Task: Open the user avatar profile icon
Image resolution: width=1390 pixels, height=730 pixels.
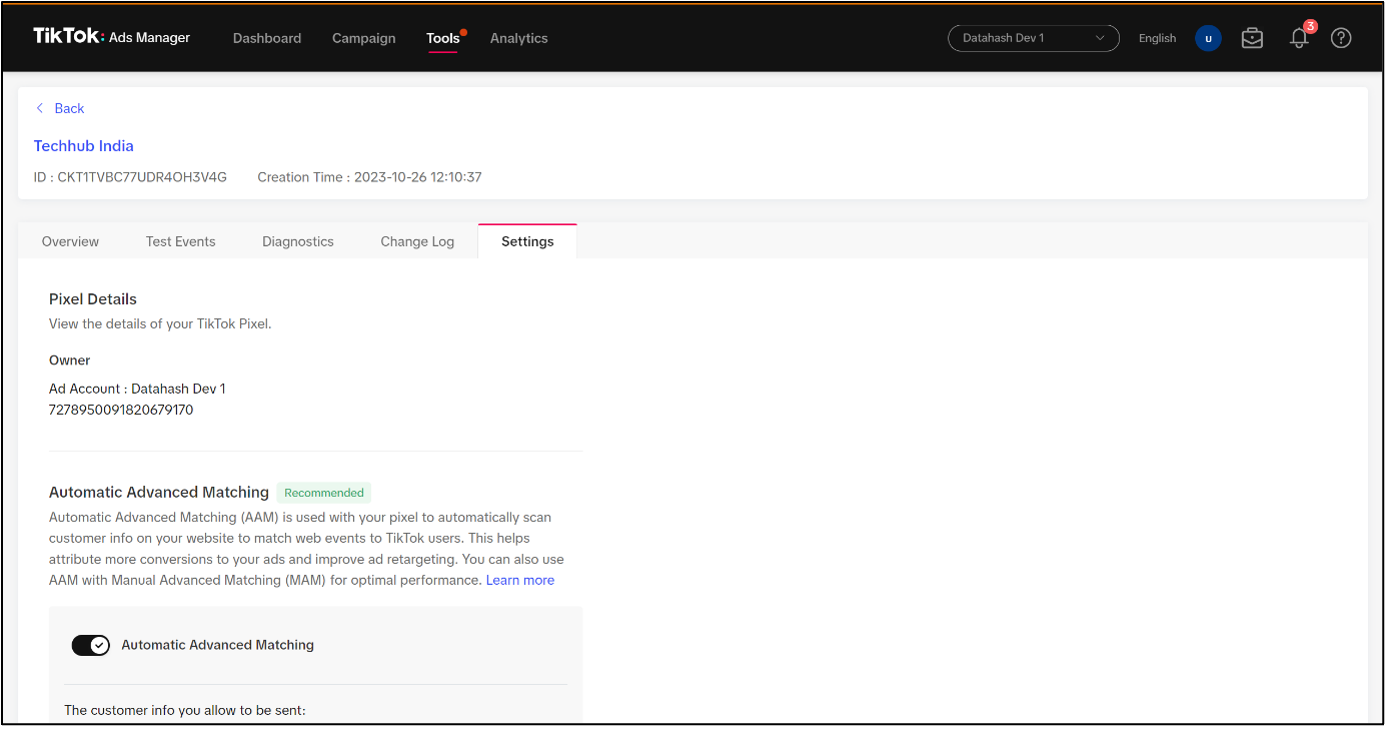Action: (x=1208, y=38)
